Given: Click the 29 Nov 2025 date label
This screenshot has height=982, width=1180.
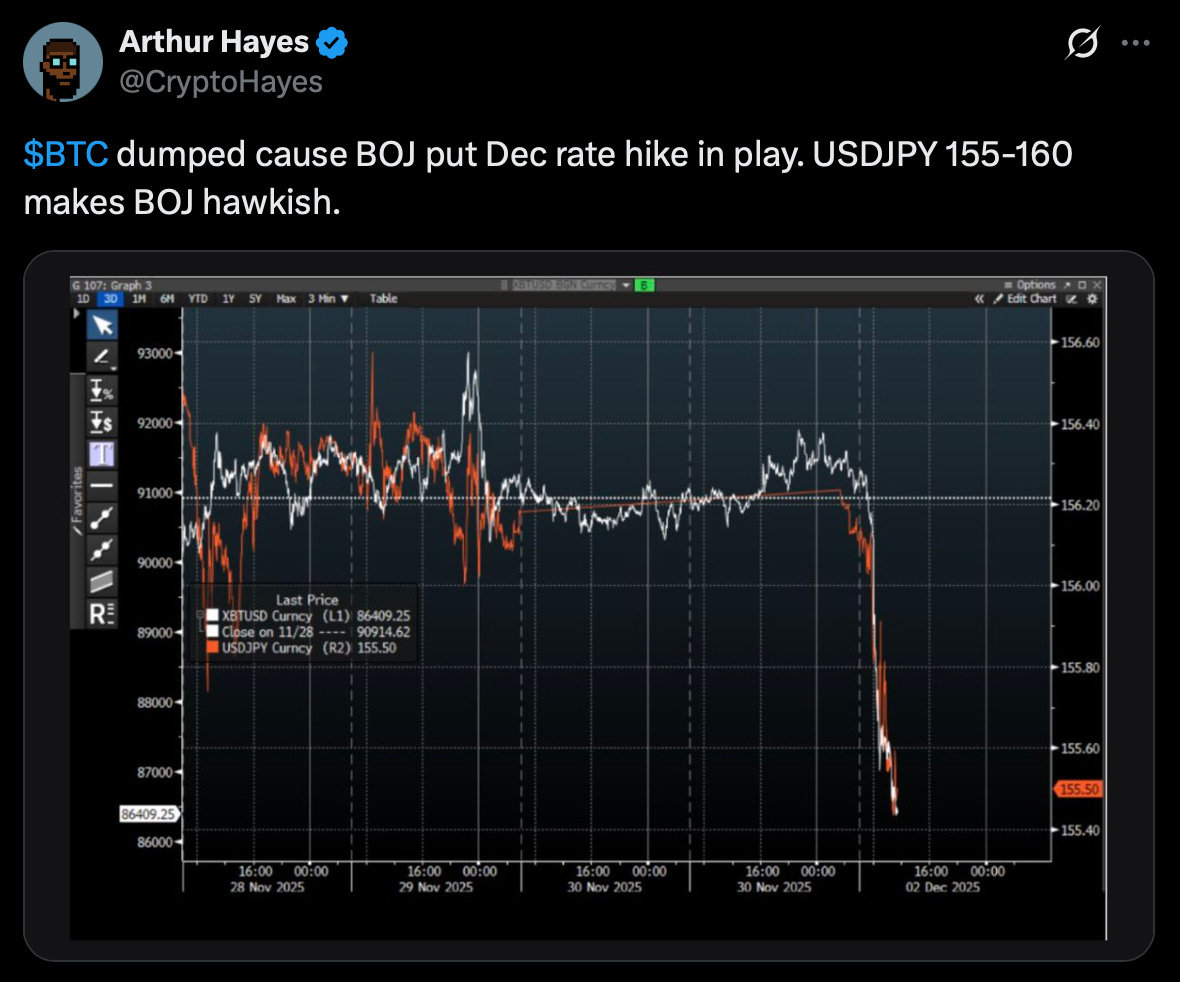Looking at the screenshot, I should (436, 887).
